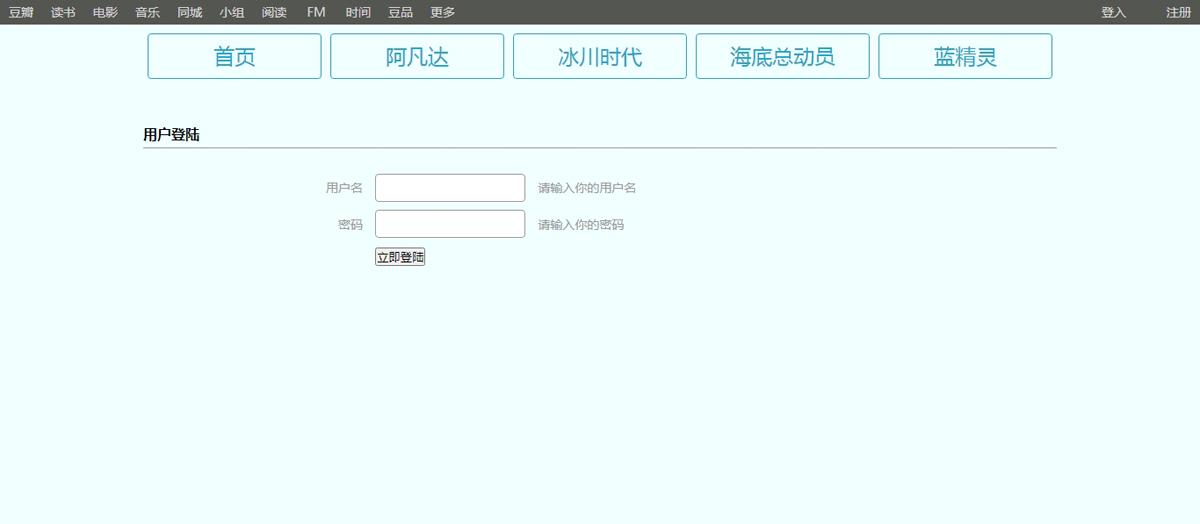This screenshot has width=1200, height=524.
Task: Click the 用户登陆 heading text
Action: 171,135
